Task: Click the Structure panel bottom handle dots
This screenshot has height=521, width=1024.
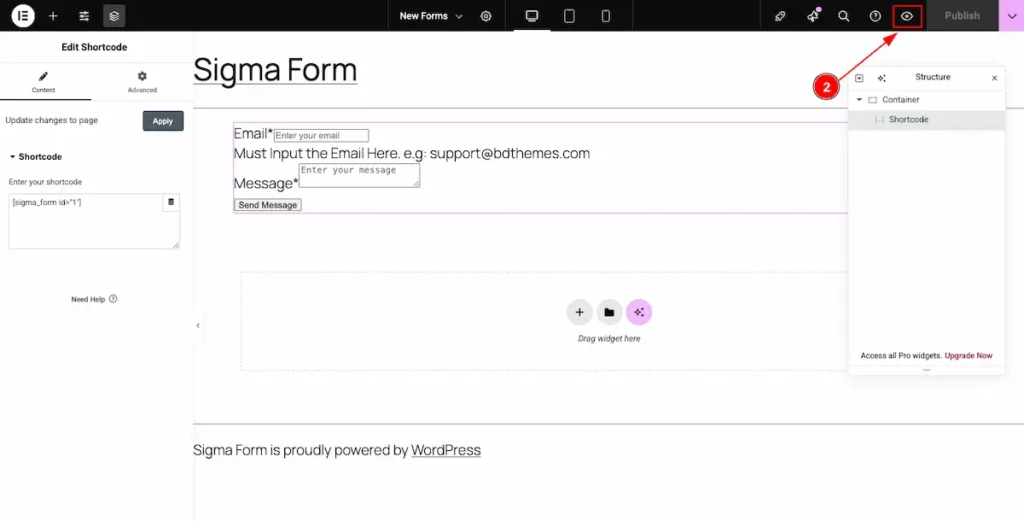Action: point(926,370)
